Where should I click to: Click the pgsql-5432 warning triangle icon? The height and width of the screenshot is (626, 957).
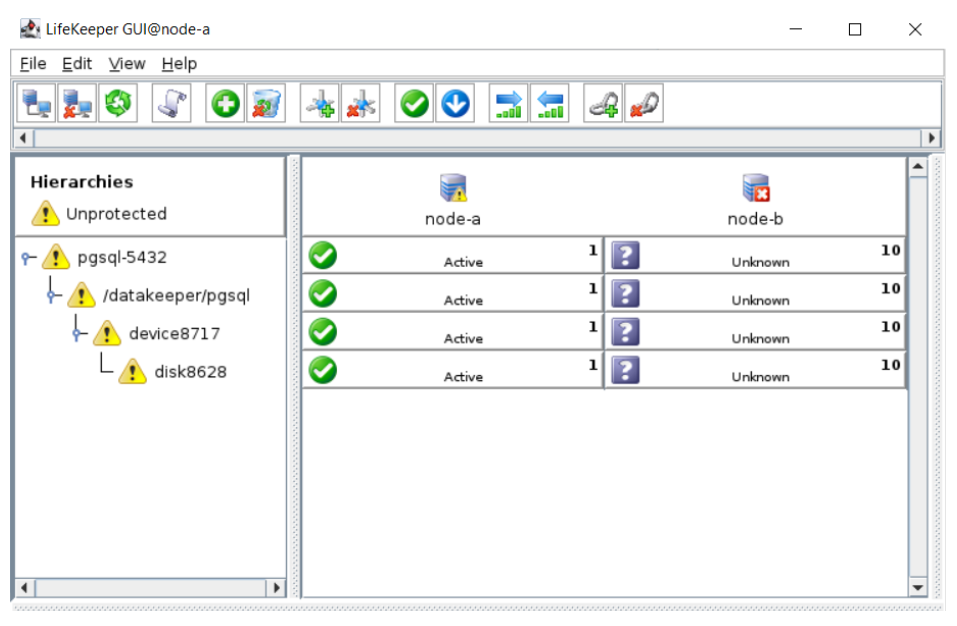click(56, 257)
